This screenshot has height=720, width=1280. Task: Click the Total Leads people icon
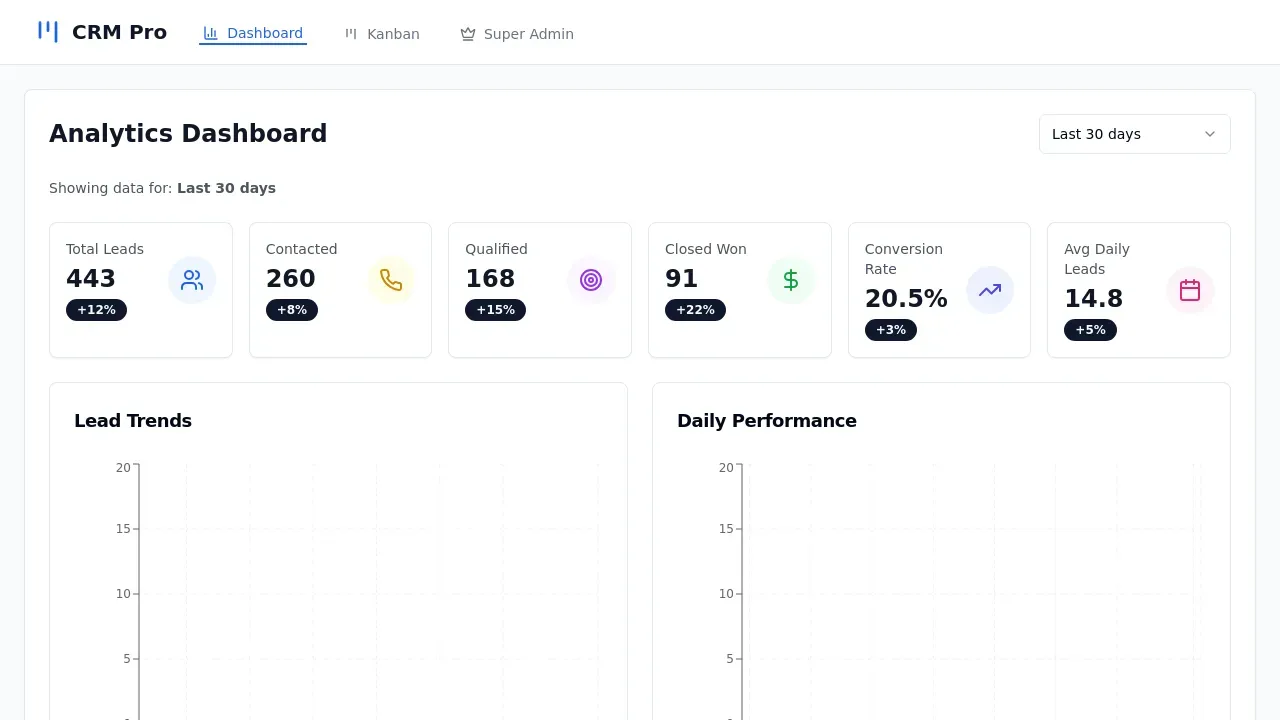(x=192, y=280)
